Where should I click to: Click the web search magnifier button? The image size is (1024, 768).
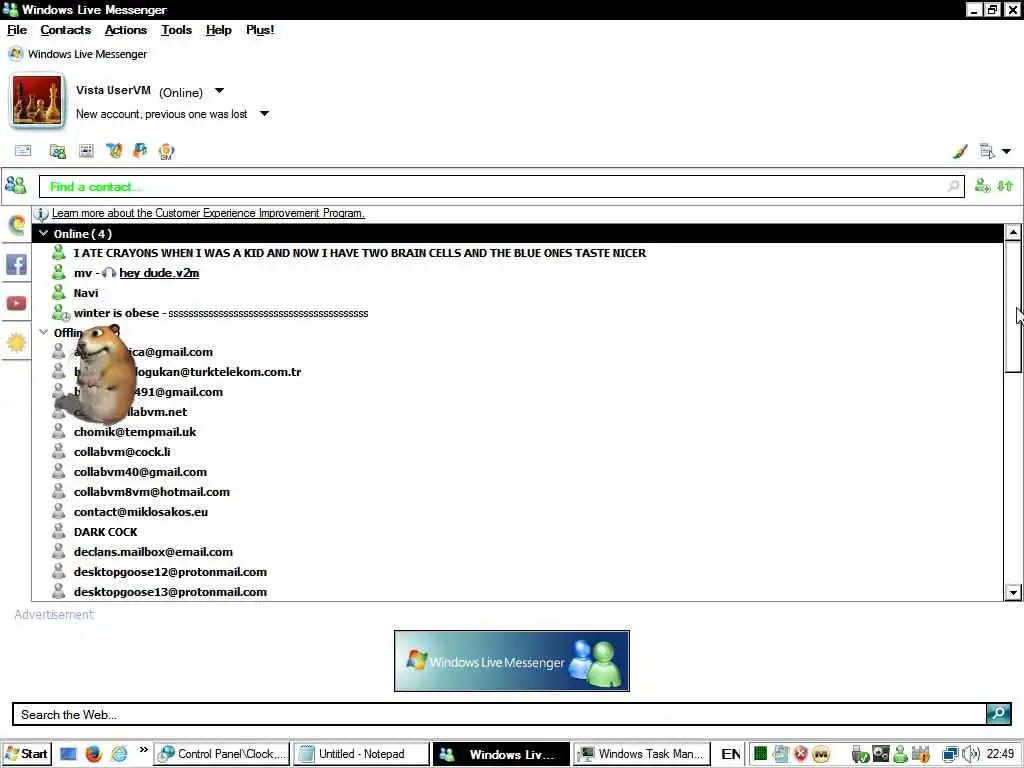[999, 713]
